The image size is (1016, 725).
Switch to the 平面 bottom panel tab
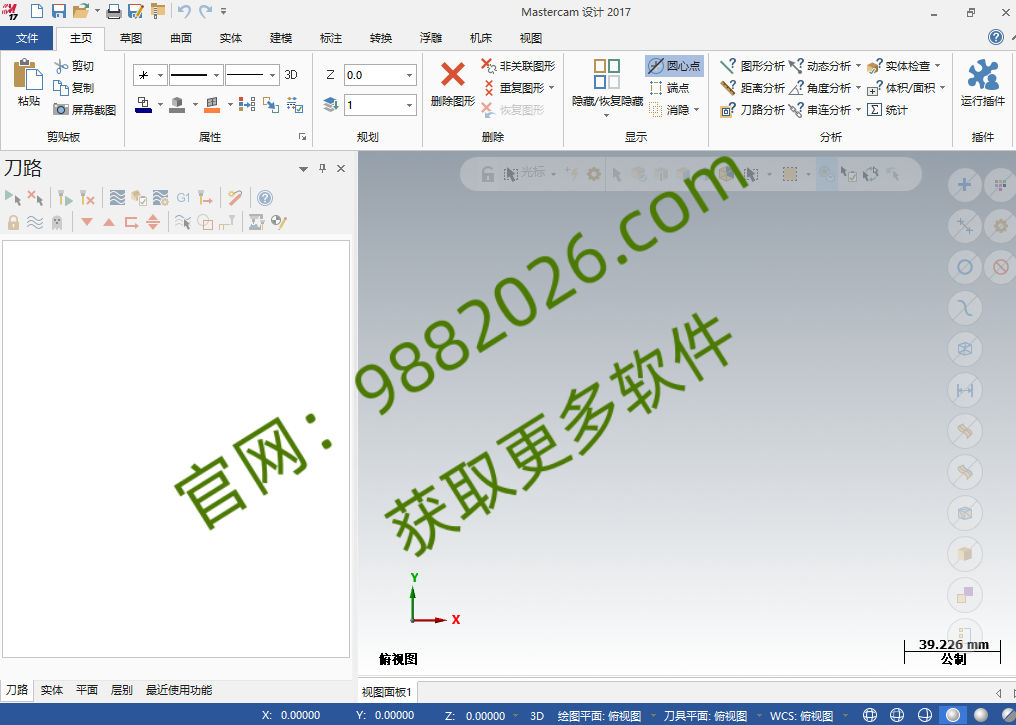tap(87, 690)
